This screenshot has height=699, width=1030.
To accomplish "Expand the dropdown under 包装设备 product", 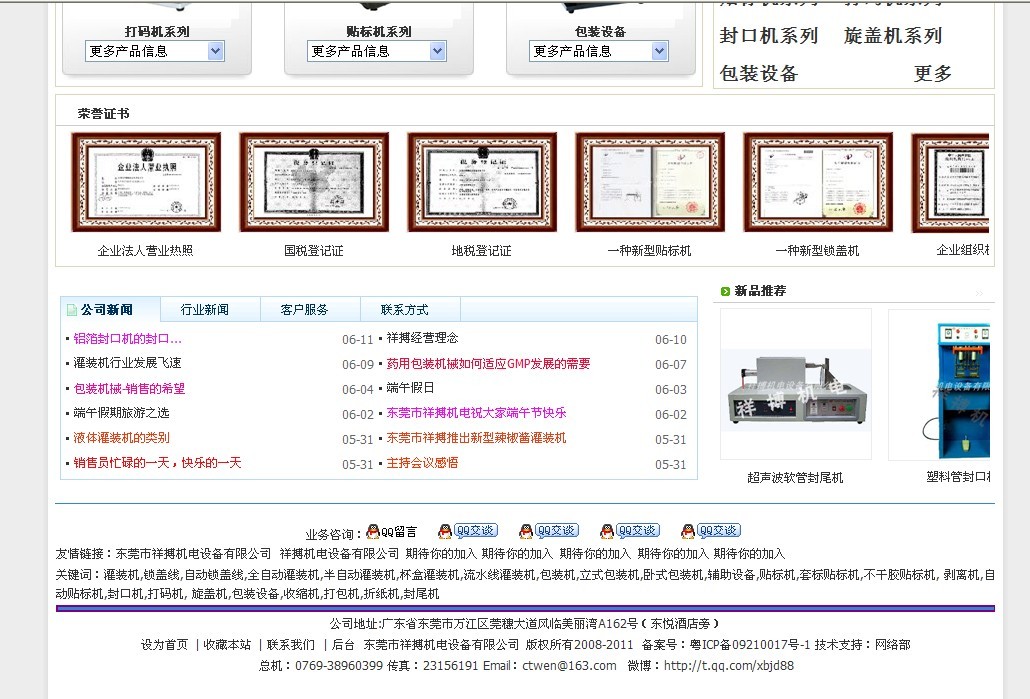I will 659,51.
